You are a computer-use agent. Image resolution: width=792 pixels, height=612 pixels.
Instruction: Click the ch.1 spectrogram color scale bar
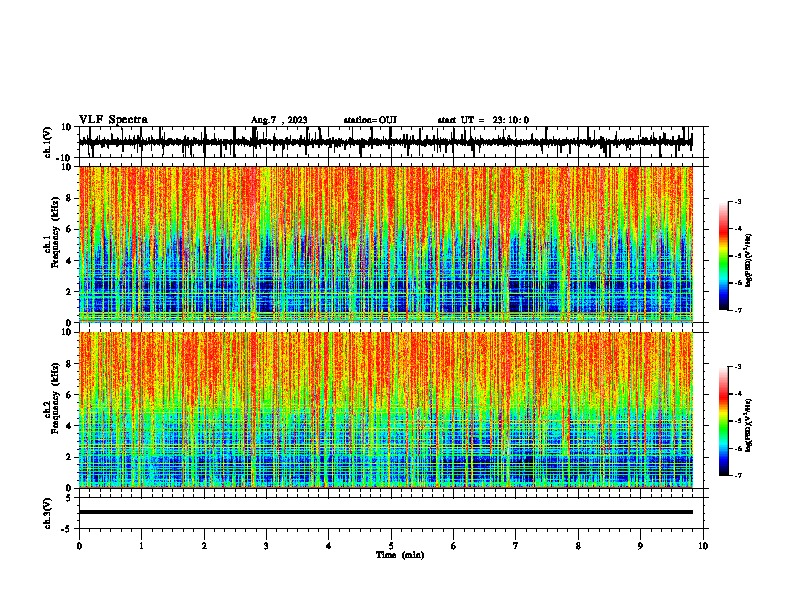724,256
